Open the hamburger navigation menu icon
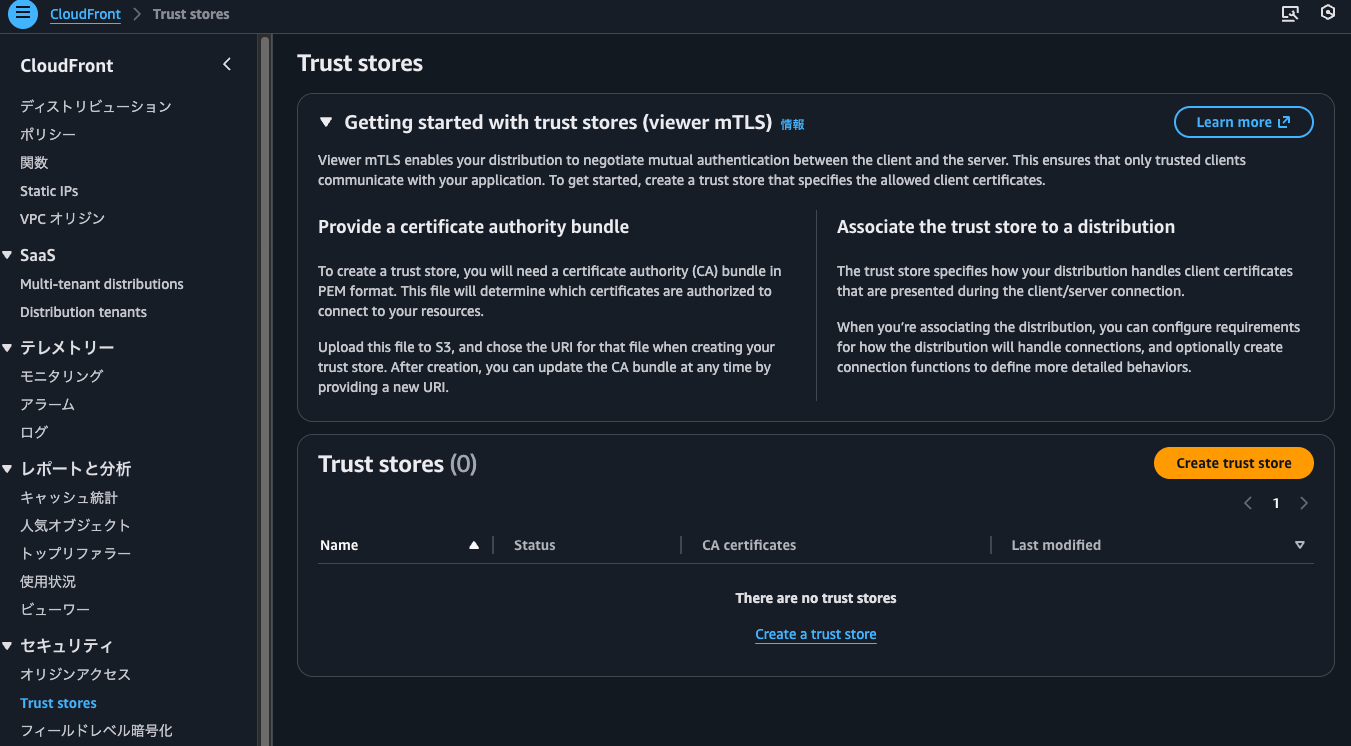Viewport: 1351px width, 746px height. (22, 14)
